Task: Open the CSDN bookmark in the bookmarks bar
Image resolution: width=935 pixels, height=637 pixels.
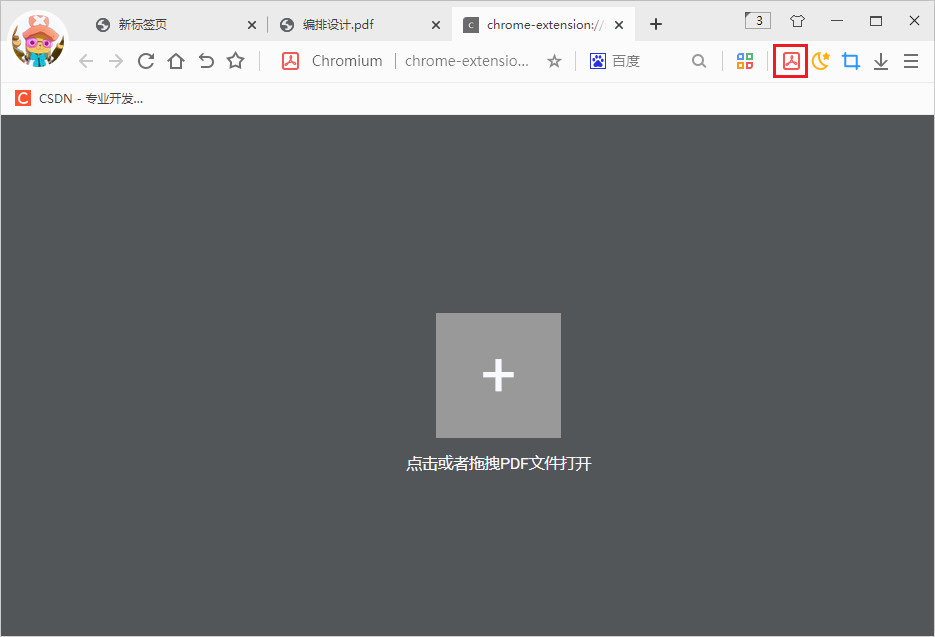Action: 80,98
